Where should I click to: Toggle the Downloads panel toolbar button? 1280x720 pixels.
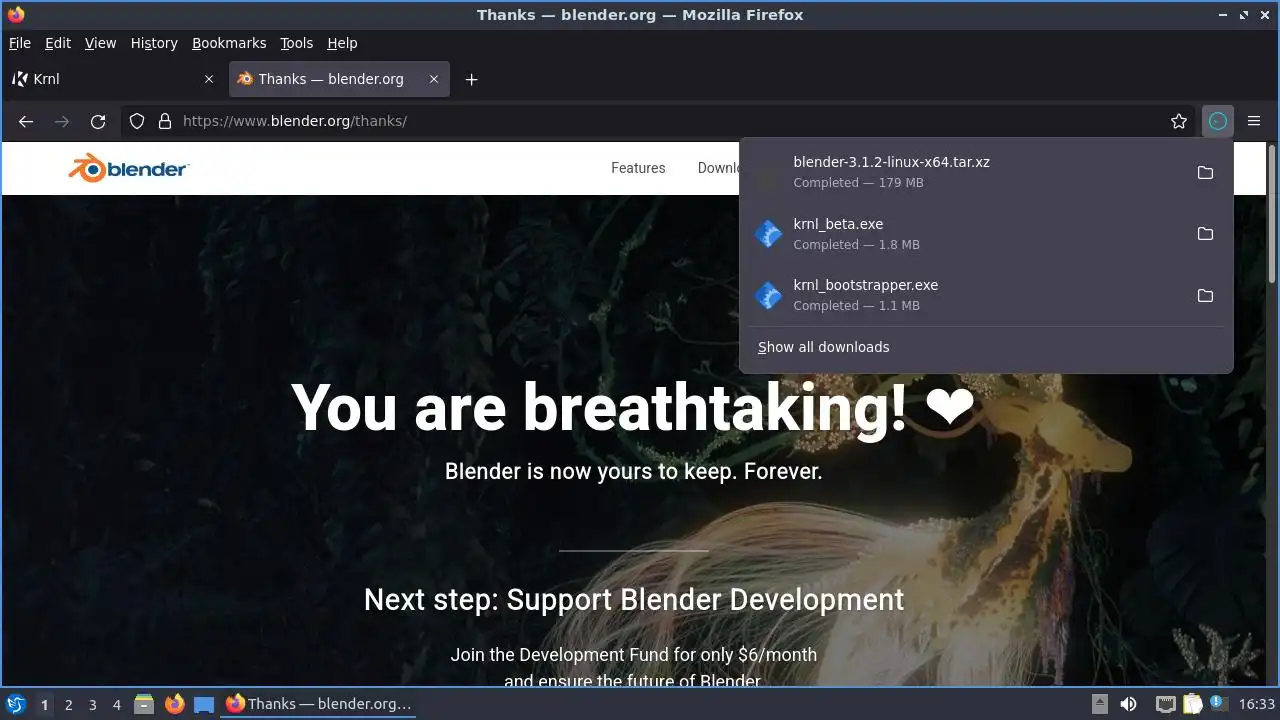[1217, 121]
